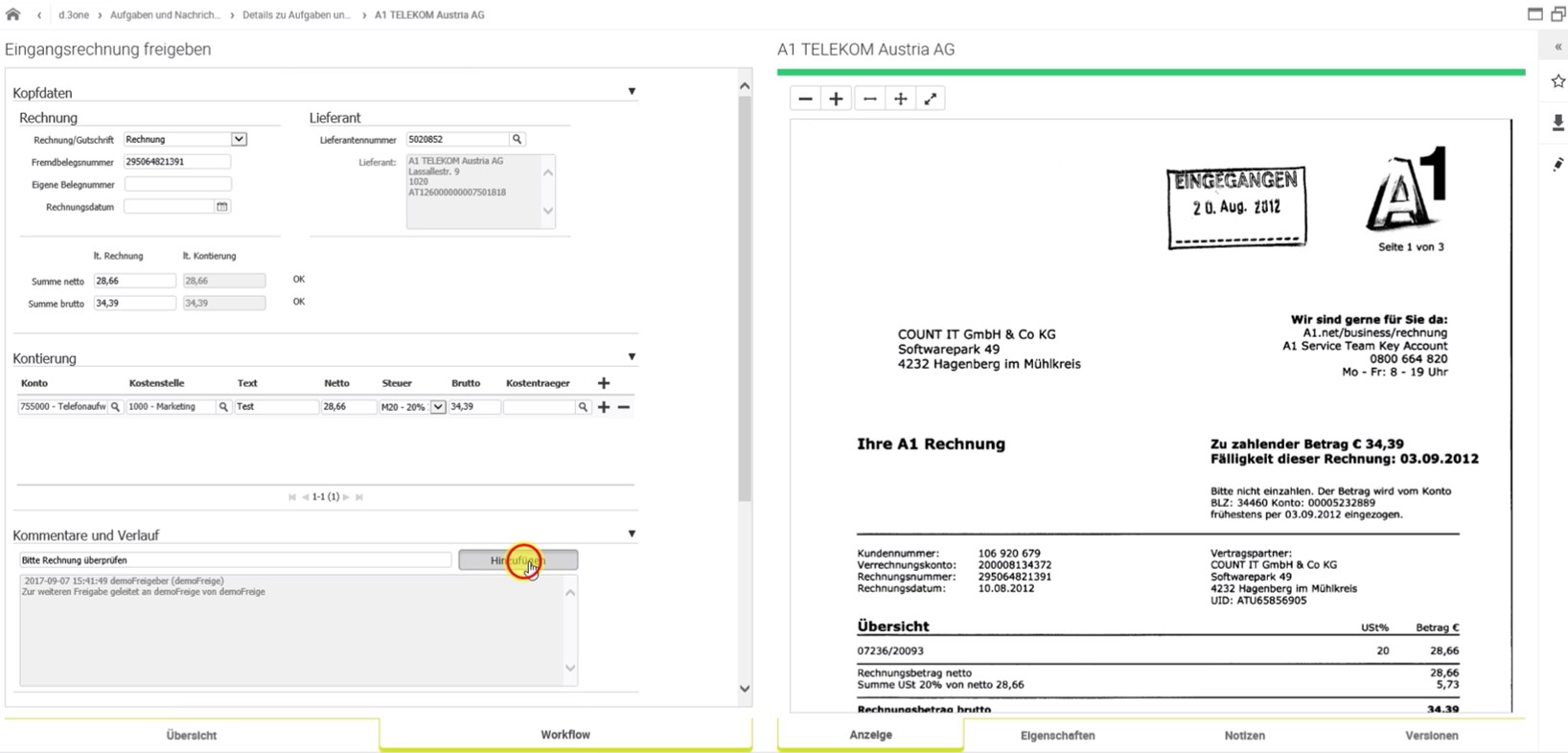Open Aufgaben und Nachrichten breadcrumb
Screen dimensions: 1568x753
(x=165, y=15)
